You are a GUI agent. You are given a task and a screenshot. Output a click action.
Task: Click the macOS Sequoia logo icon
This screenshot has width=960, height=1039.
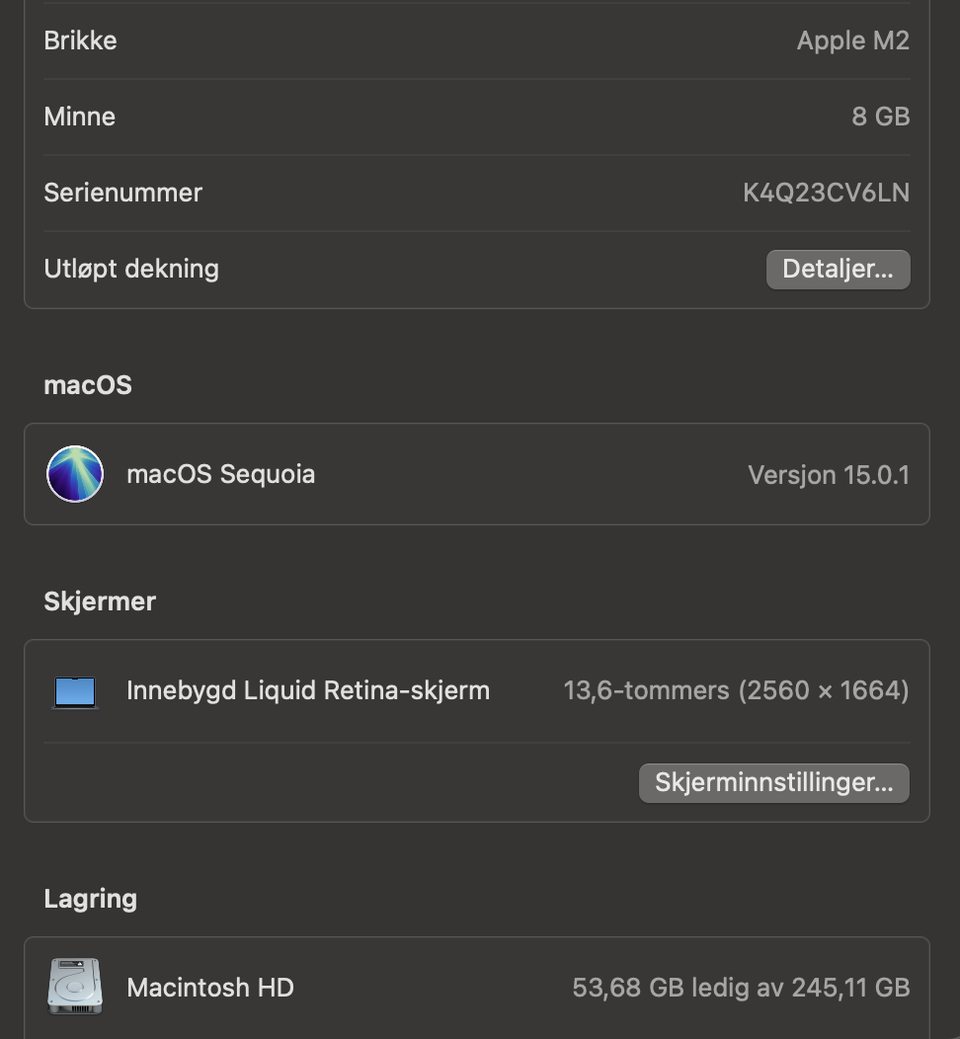coord(75,474)
